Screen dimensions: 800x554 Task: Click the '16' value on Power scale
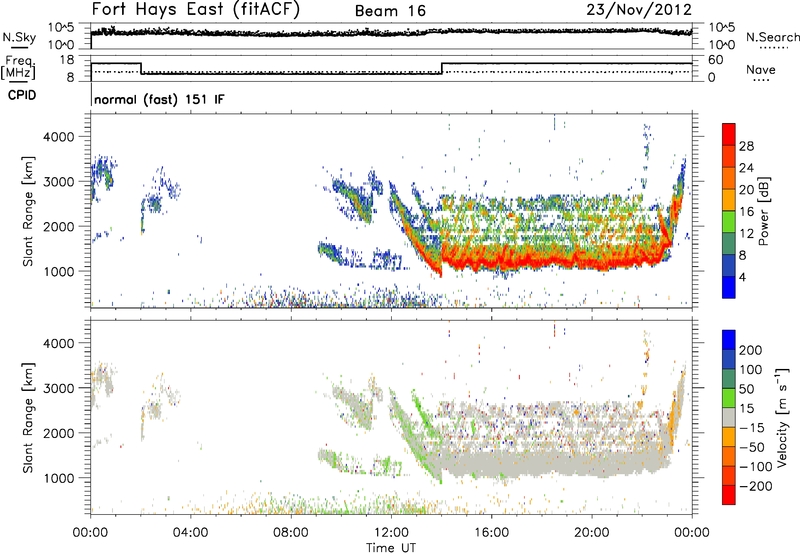pyautogui.click(x=746, y=212)
